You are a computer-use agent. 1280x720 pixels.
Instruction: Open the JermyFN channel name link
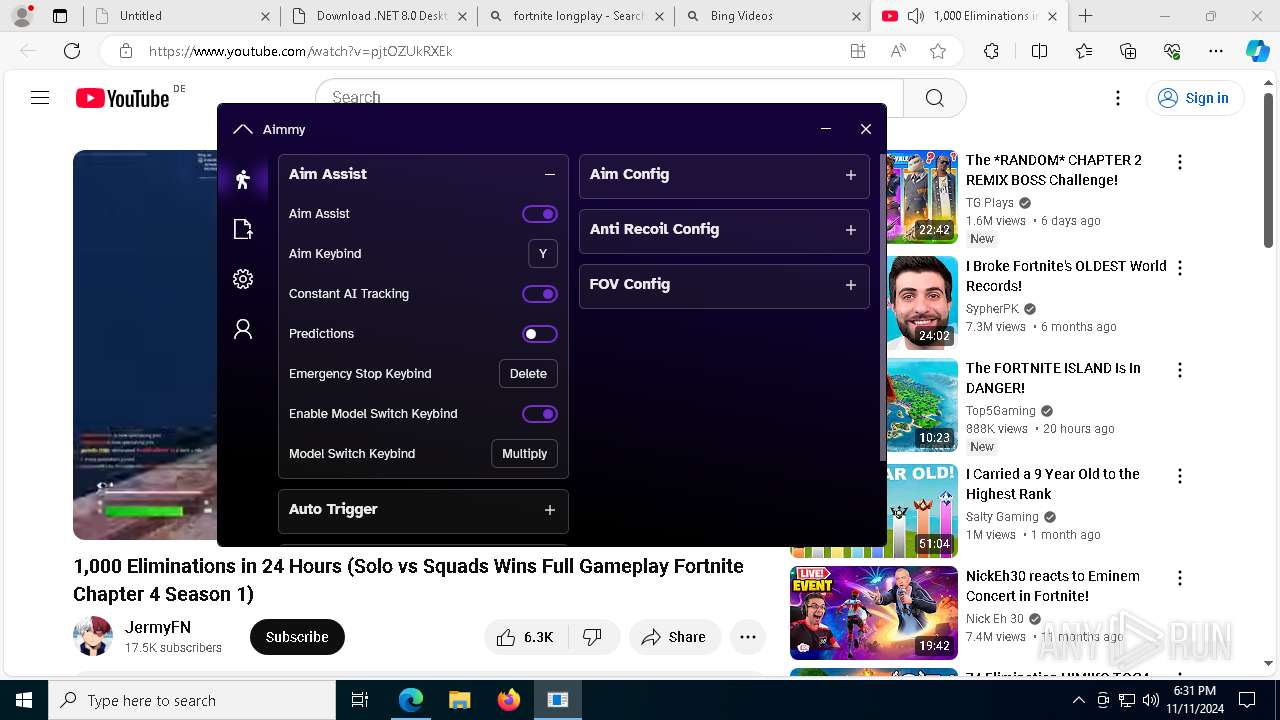(158, 628)
